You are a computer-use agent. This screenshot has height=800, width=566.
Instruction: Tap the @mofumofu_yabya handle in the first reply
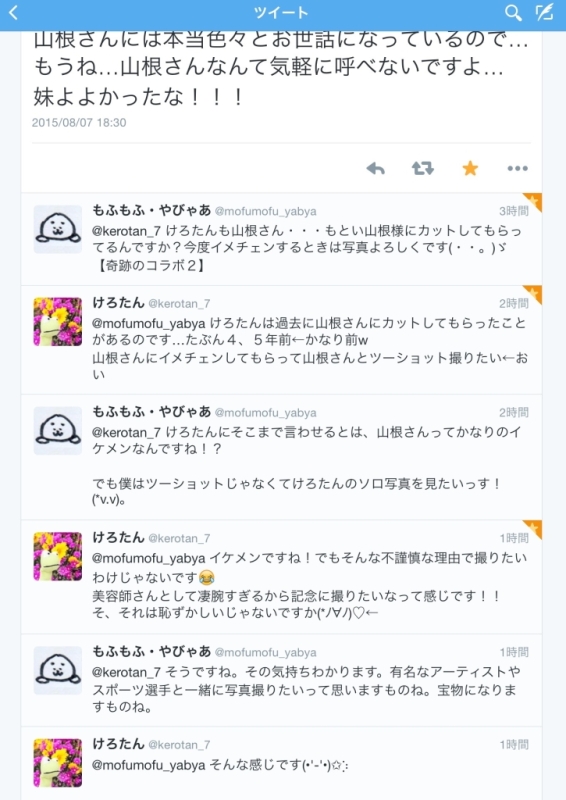coord(265,211)
